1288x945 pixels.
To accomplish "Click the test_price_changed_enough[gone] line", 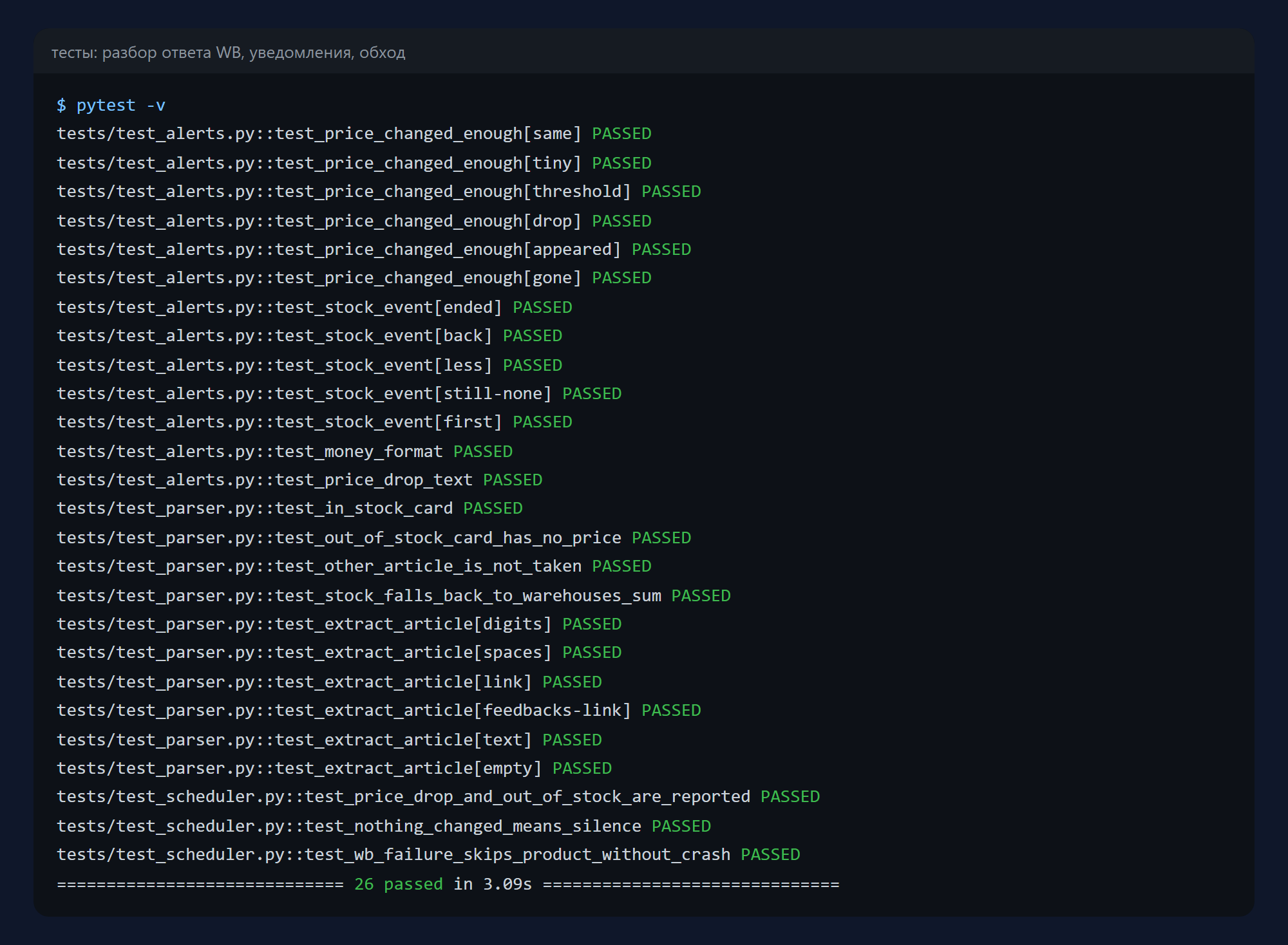I will click(x=354, y=278).
